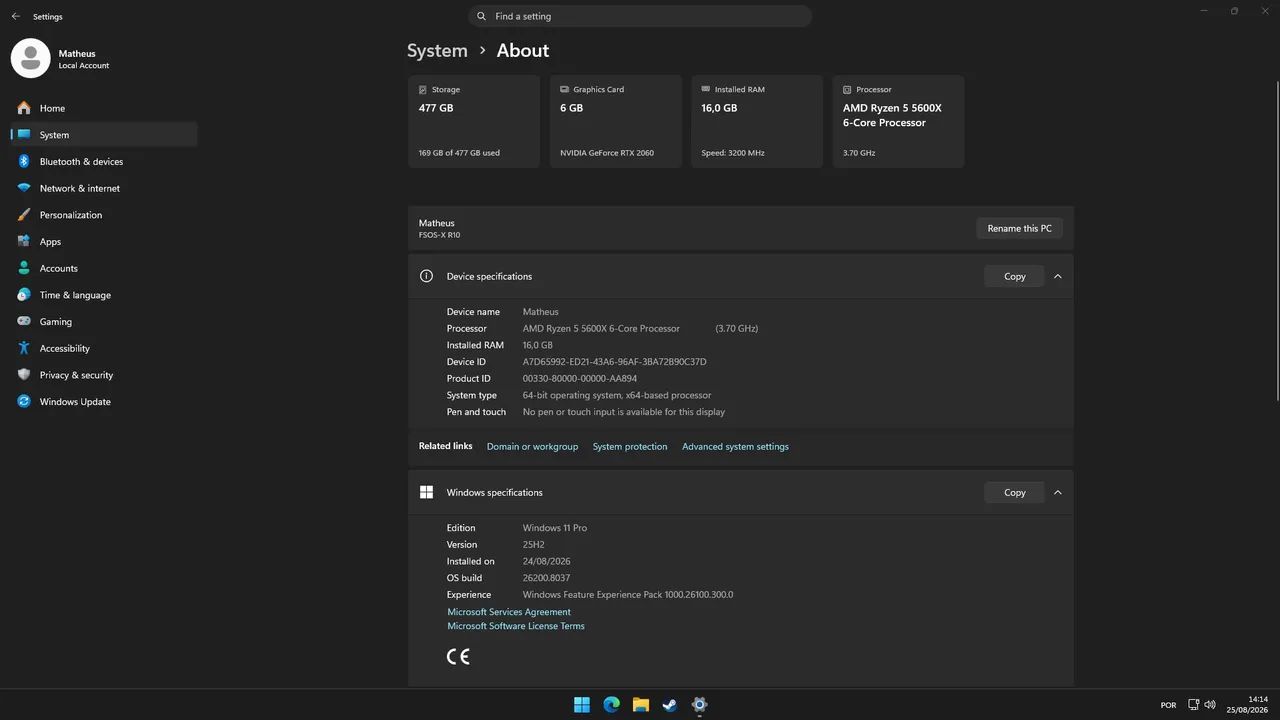Click the System breadcrumb link
Image resolution: width=1280 pixels, height=720 pixels.
click(437, 50)
